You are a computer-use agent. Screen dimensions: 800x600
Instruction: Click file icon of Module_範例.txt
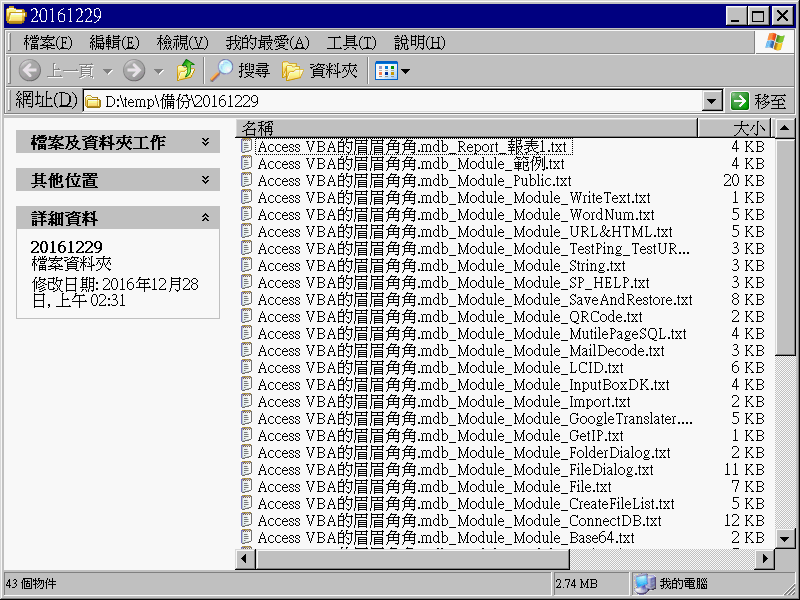pyautogui.click(x=246, y=164)
